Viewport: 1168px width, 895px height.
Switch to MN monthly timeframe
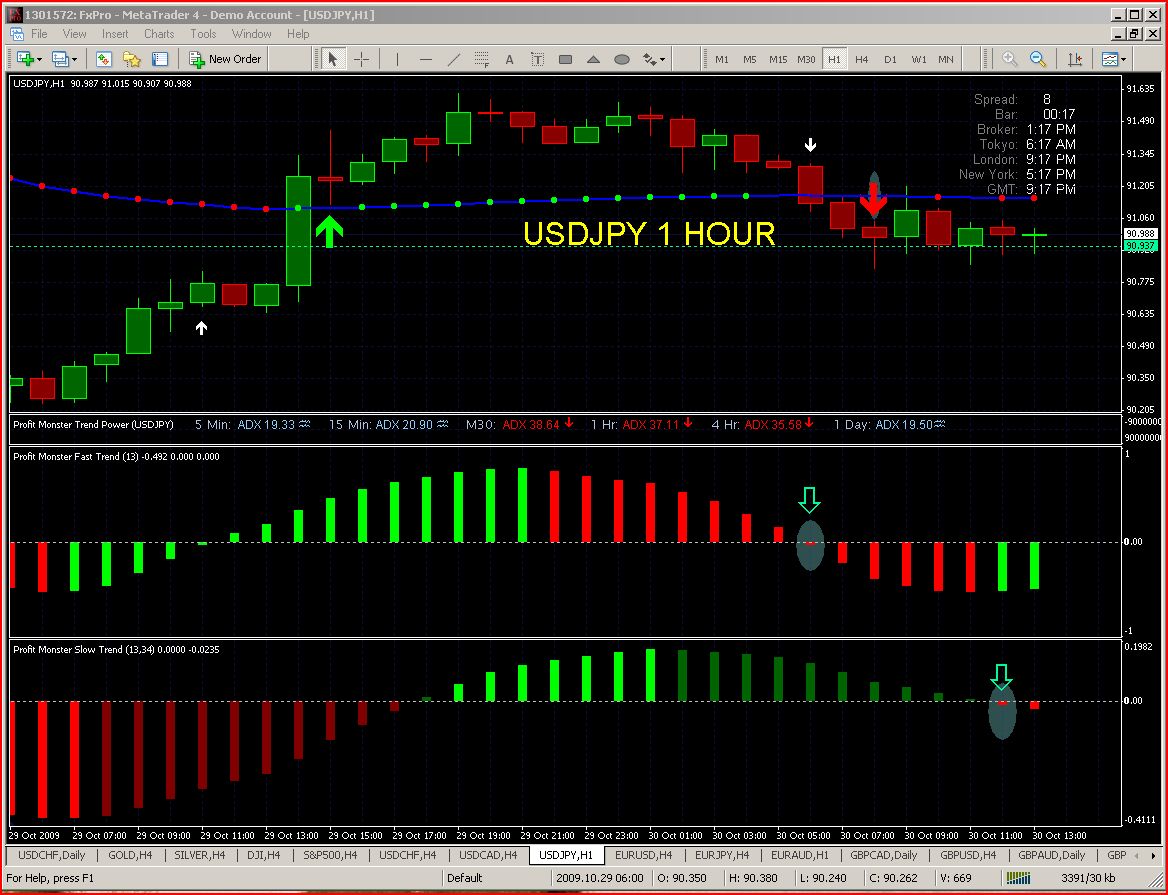pyautogui.click(x=946, y=59)
